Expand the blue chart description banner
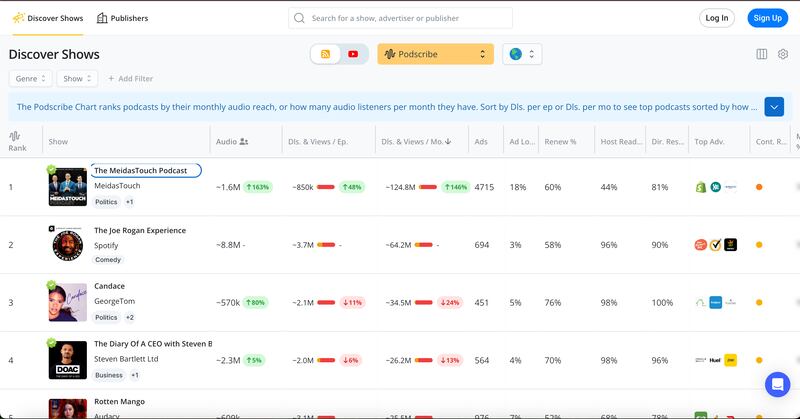 [774, 107]
